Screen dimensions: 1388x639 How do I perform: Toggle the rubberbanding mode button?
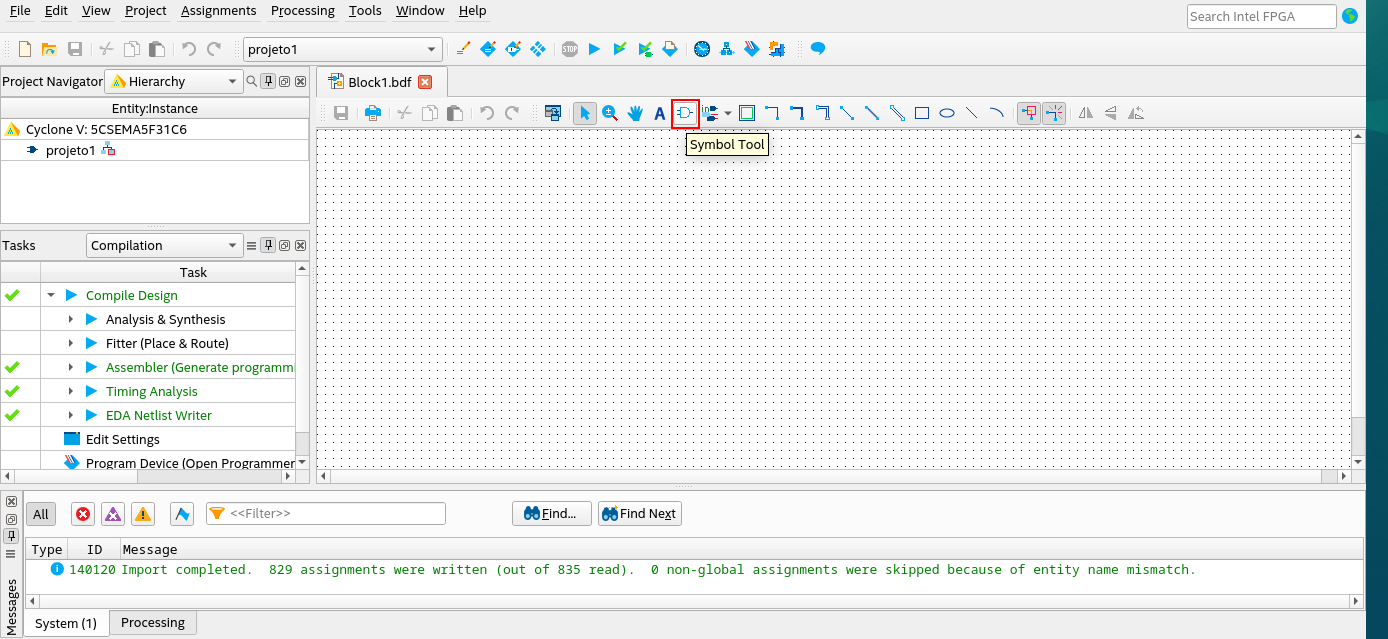coord(1029,113)
